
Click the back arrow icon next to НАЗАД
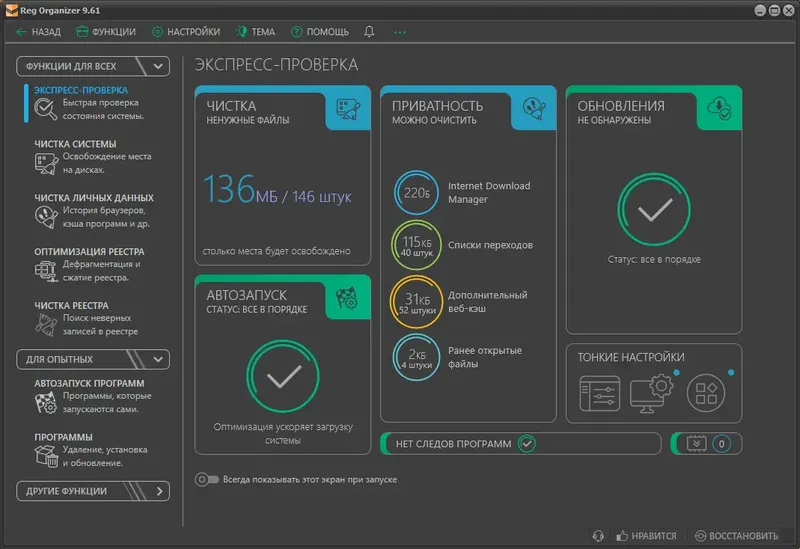click(x=21, y=32)
